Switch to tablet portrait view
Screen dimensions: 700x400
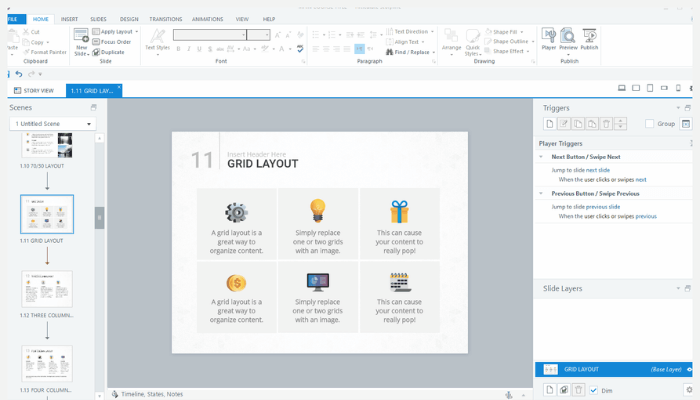650,88
